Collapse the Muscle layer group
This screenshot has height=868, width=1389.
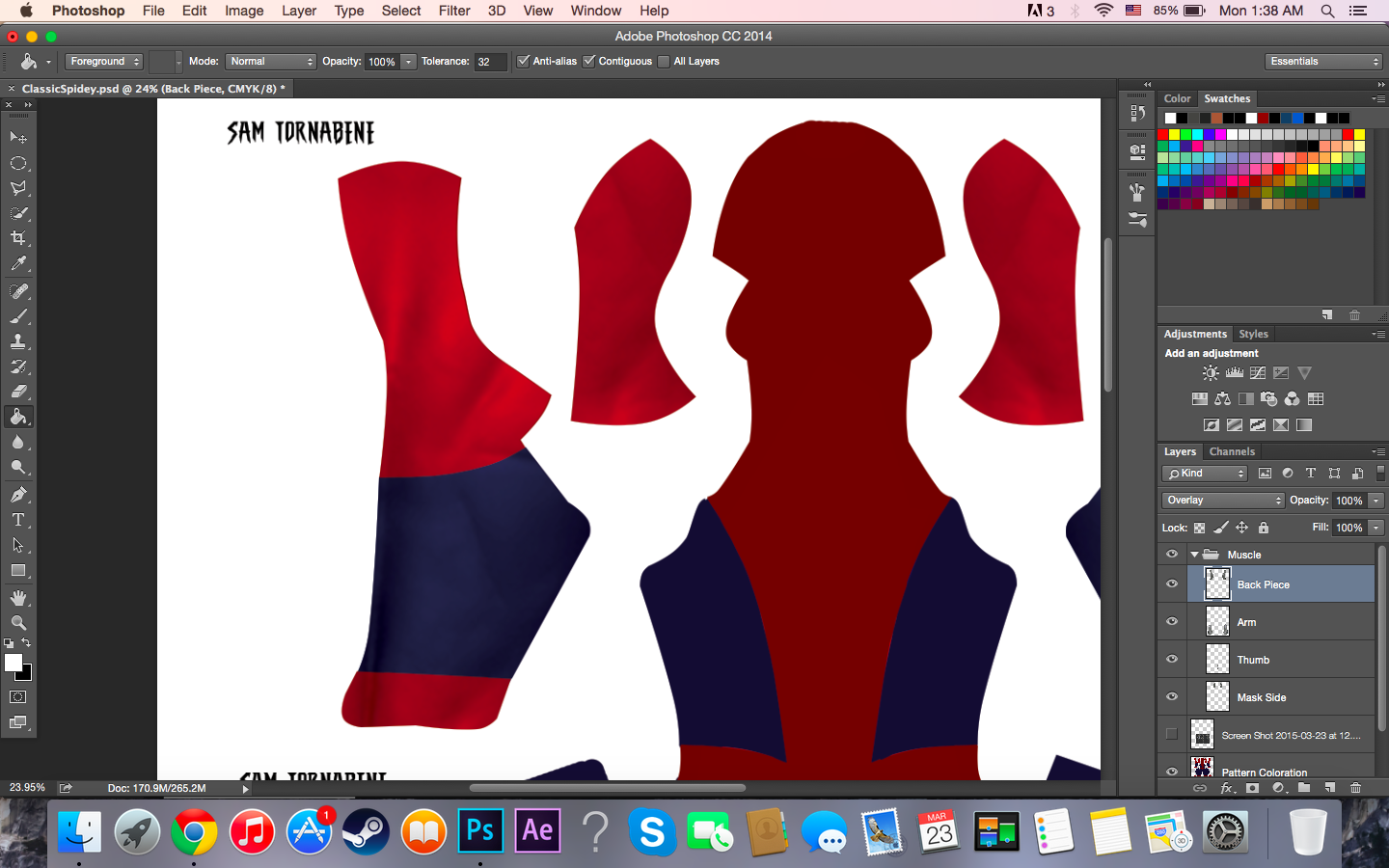pyautogui.click(x=1194, y=555)
